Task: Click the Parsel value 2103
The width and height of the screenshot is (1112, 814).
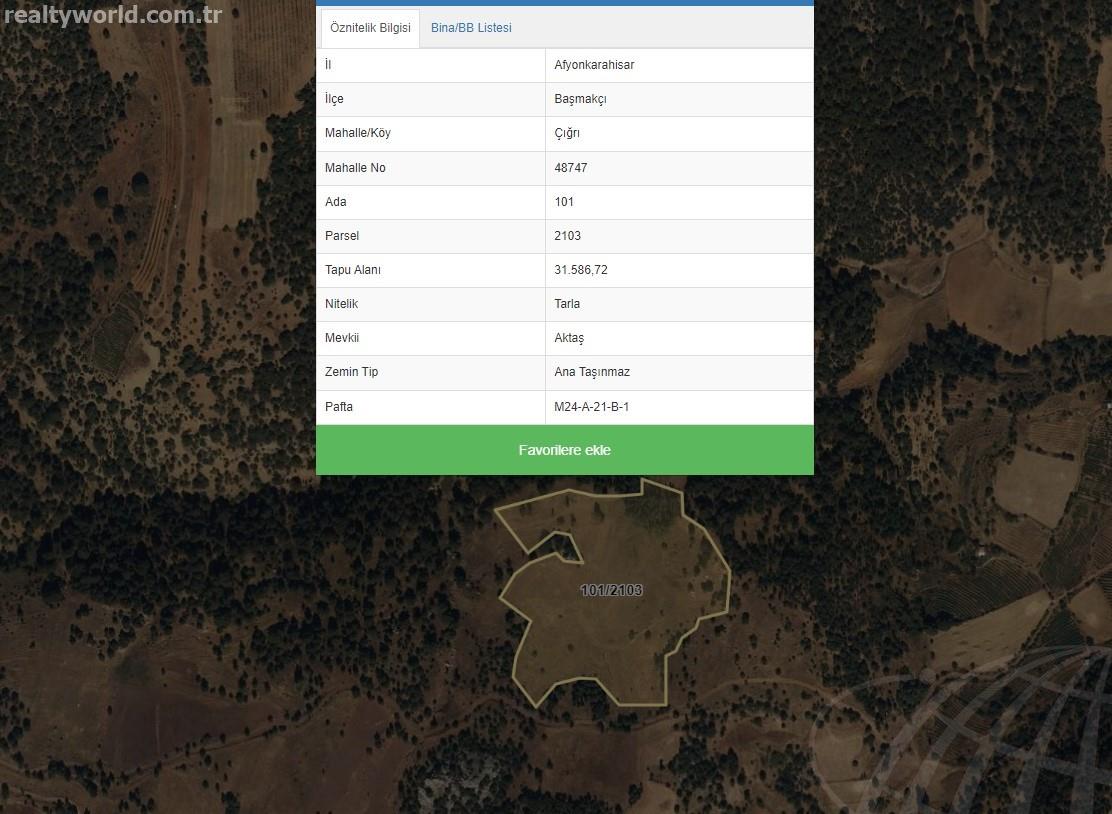Action: point(567,235)
